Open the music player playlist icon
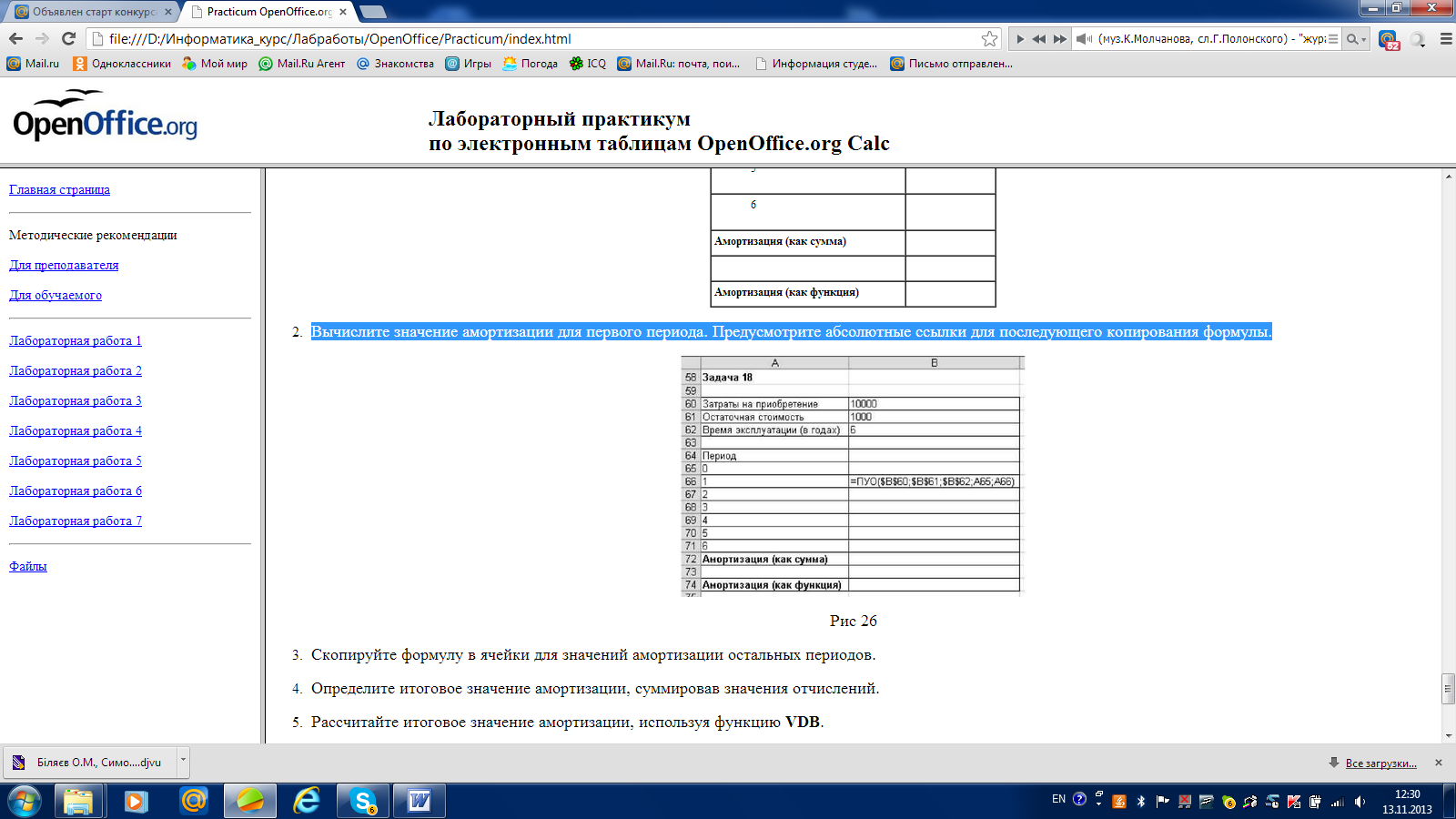The image size is (1456, 819). click(1333, 39)
